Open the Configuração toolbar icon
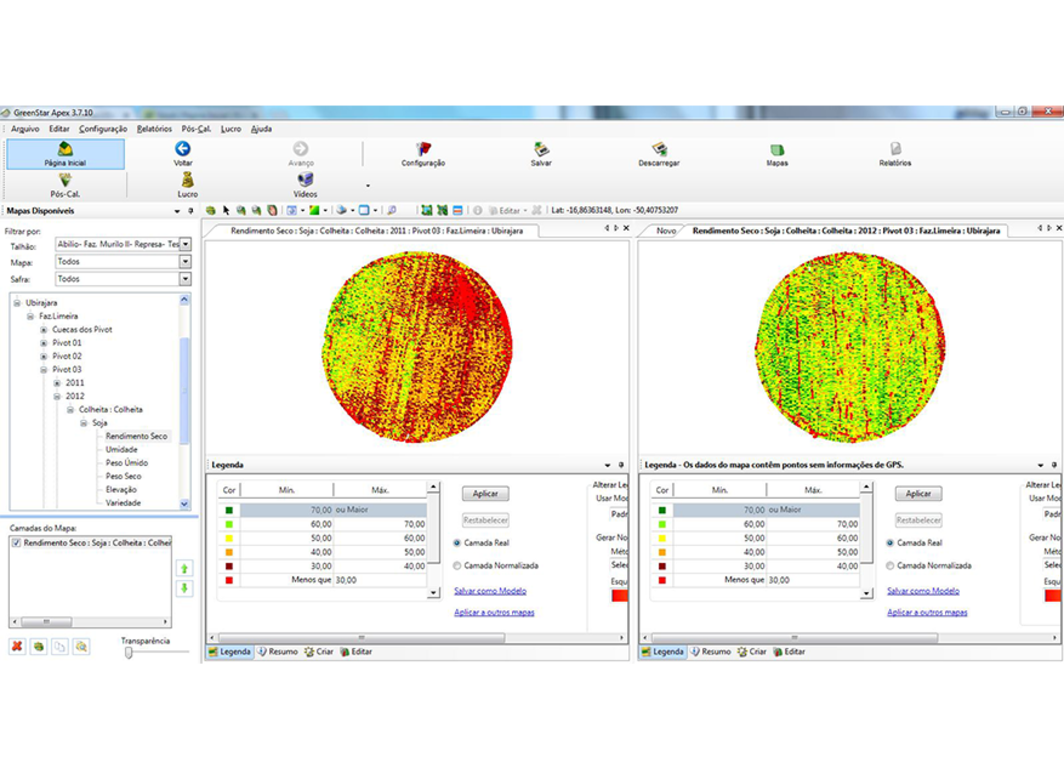1064x768 pixels. [x=423, y=150]
